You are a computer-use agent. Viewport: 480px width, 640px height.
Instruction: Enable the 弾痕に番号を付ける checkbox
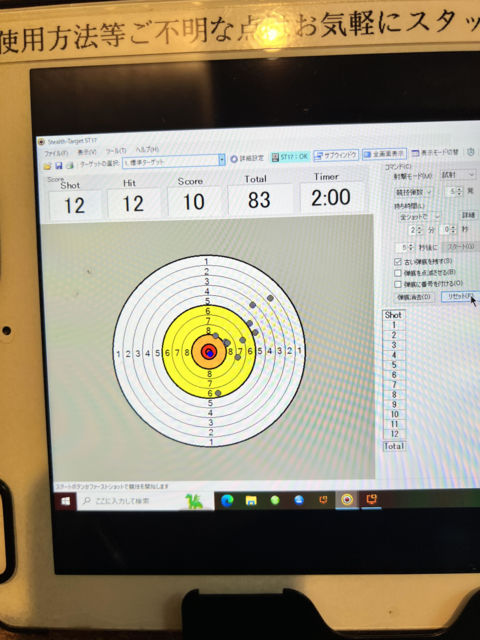click(398, 284)
